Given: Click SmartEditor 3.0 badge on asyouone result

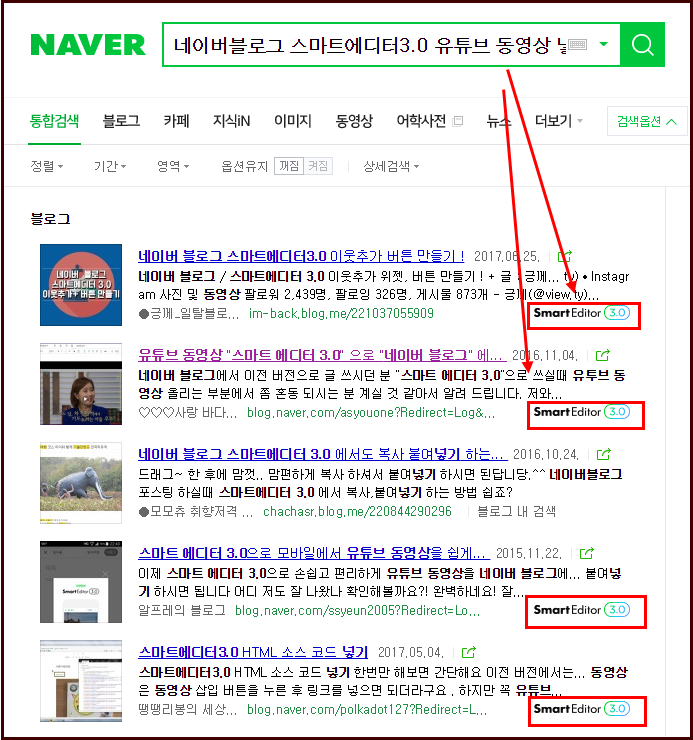Looking at the screenshot, I should (x=582, y=412).
